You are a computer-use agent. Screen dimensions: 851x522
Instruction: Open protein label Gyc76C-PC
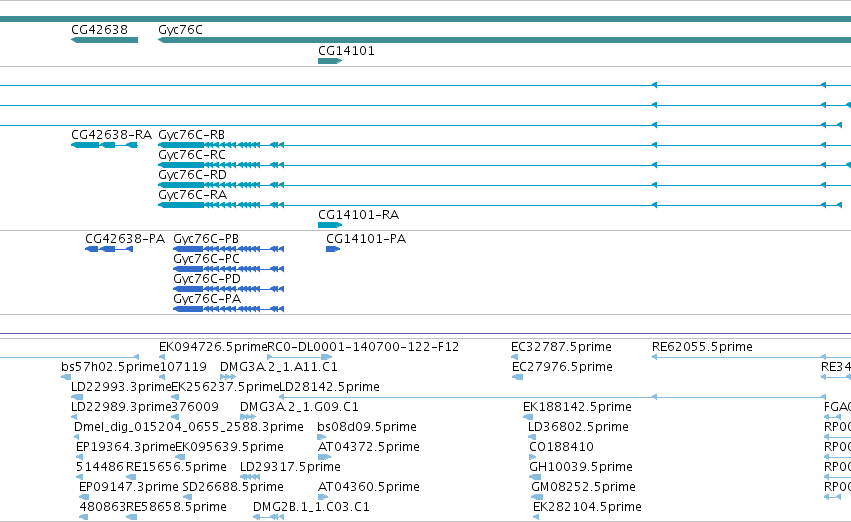[206, 259]
